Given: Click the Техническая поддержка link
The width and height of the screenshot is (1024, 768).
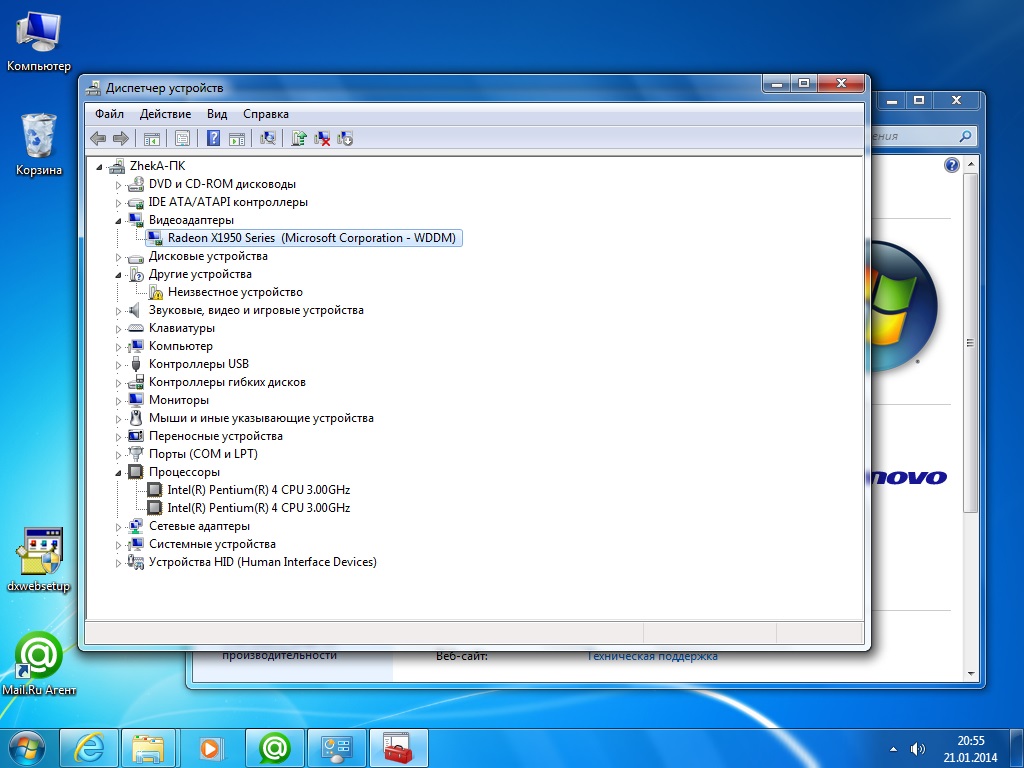Looking at the screenshot, I should [x=652, y=656].
